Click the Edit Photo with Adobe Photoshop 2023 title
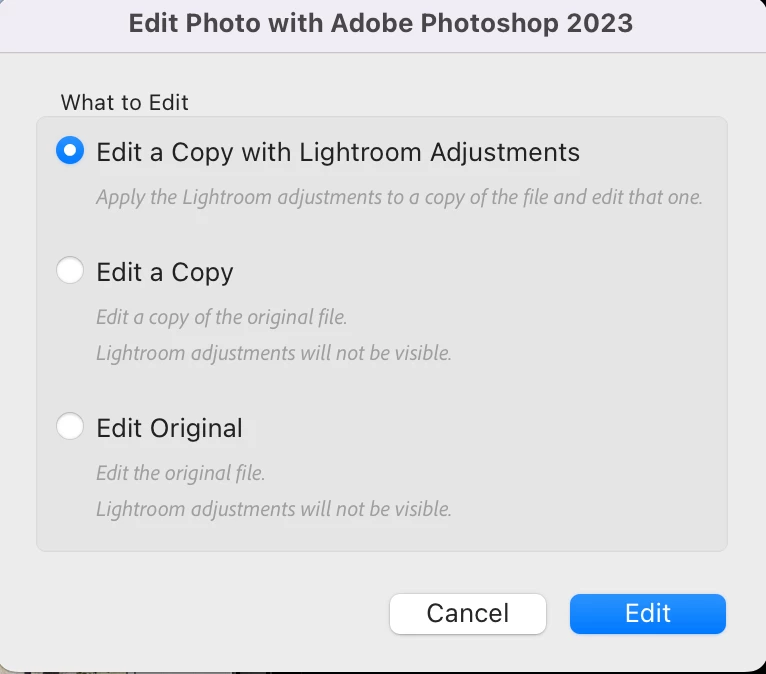 click(x=381, y=23)
